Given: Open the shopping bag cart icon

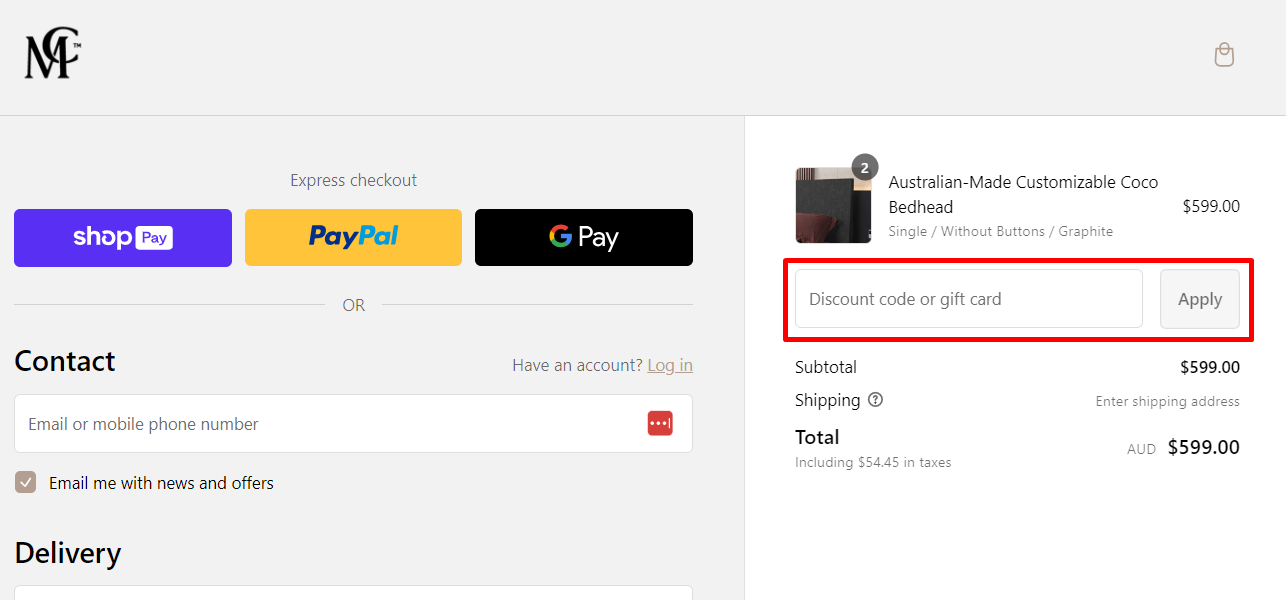Looking at the screenshot, I should point(1224,55).
